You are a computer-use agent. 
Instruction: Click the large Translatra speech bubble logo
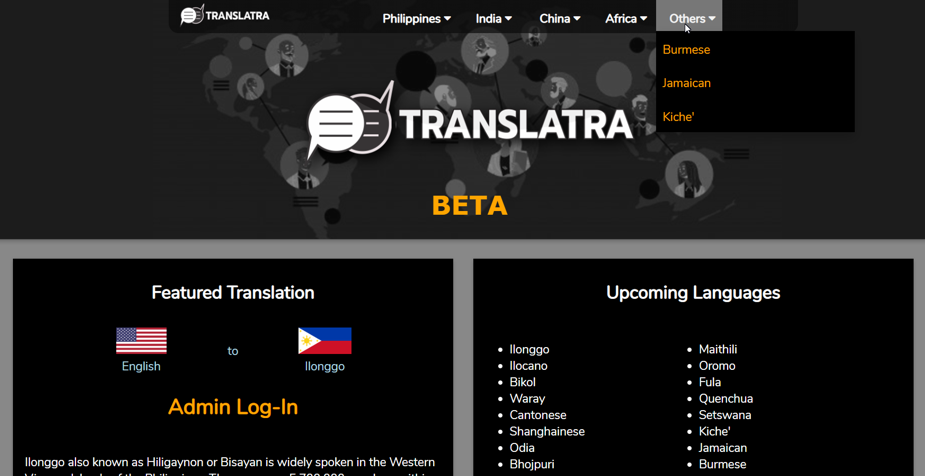tap(350, 123)
